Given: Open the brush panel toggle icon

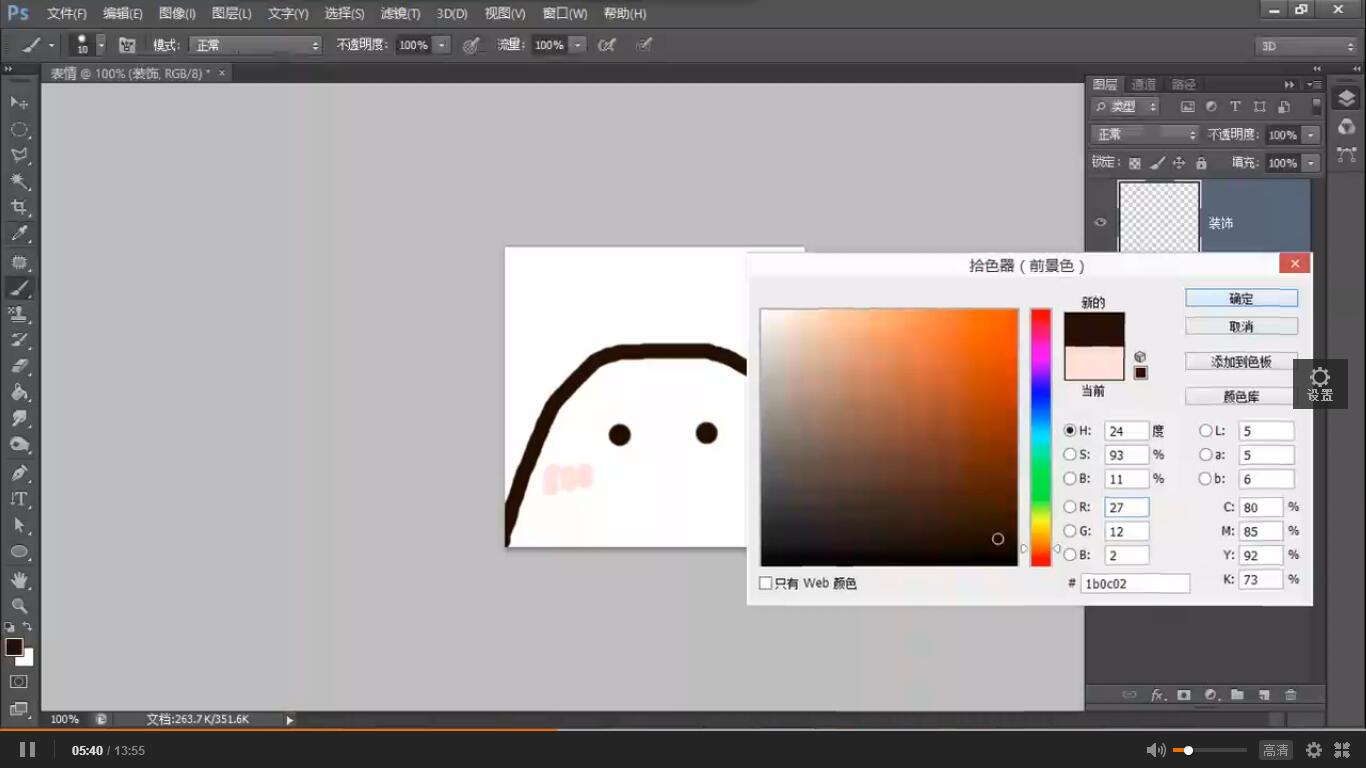Looking at the screenshot, I should coord(127,45).
